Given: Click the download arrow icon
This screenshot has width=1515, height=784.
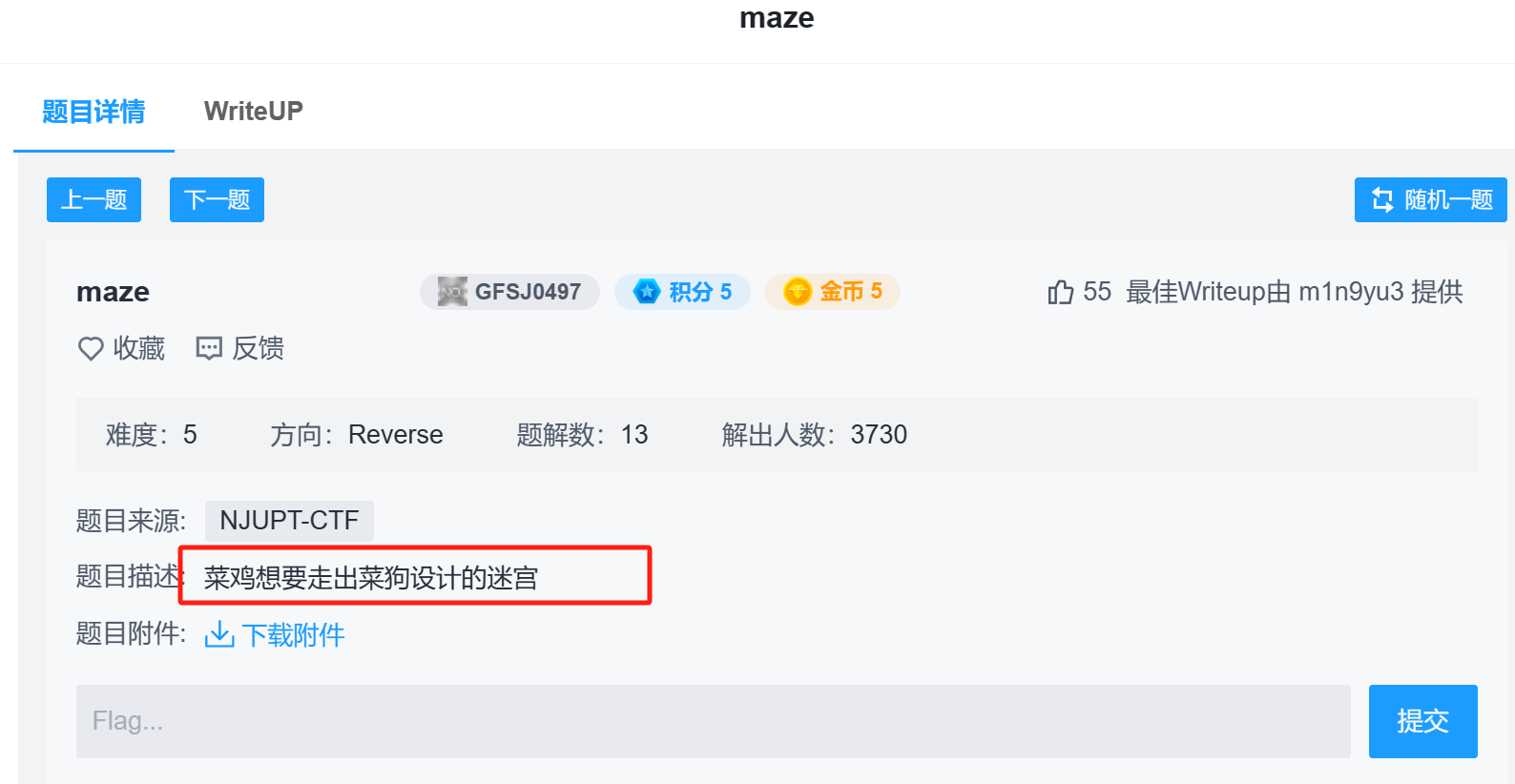Looking at the screenshot, I should pyautogui.click(x=219, y=634).
